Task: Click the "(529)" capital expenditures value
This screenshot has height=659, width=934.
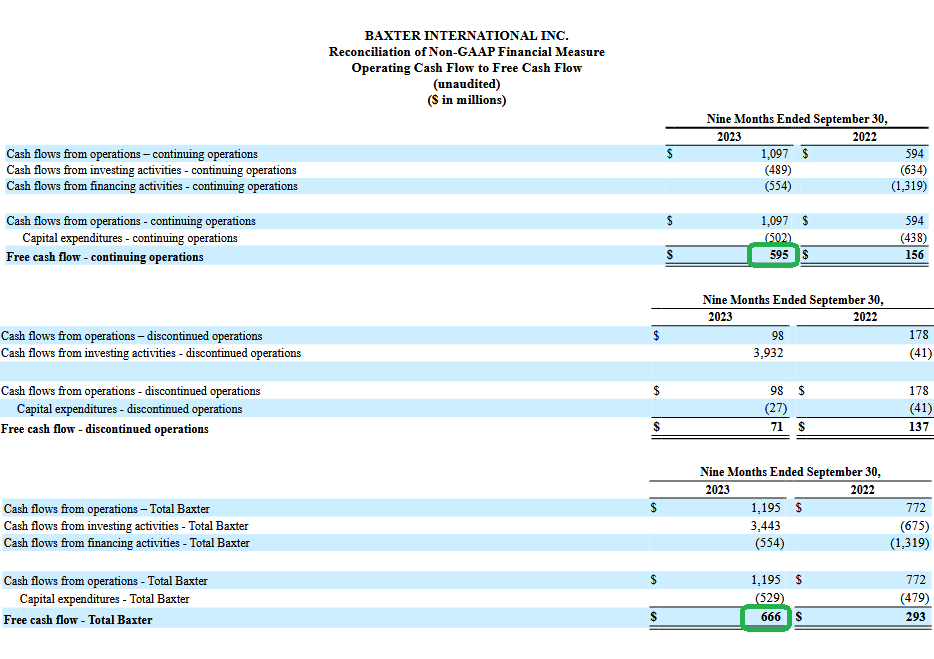Action: point(770,598)
